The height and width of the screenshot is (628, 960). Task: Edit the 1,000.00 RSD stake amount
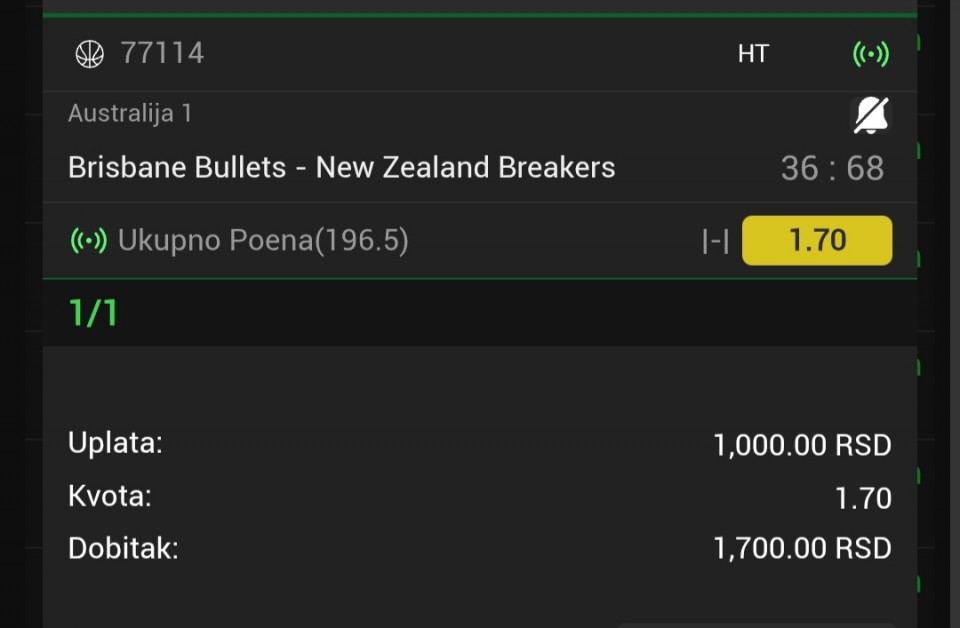coord(801,445)
